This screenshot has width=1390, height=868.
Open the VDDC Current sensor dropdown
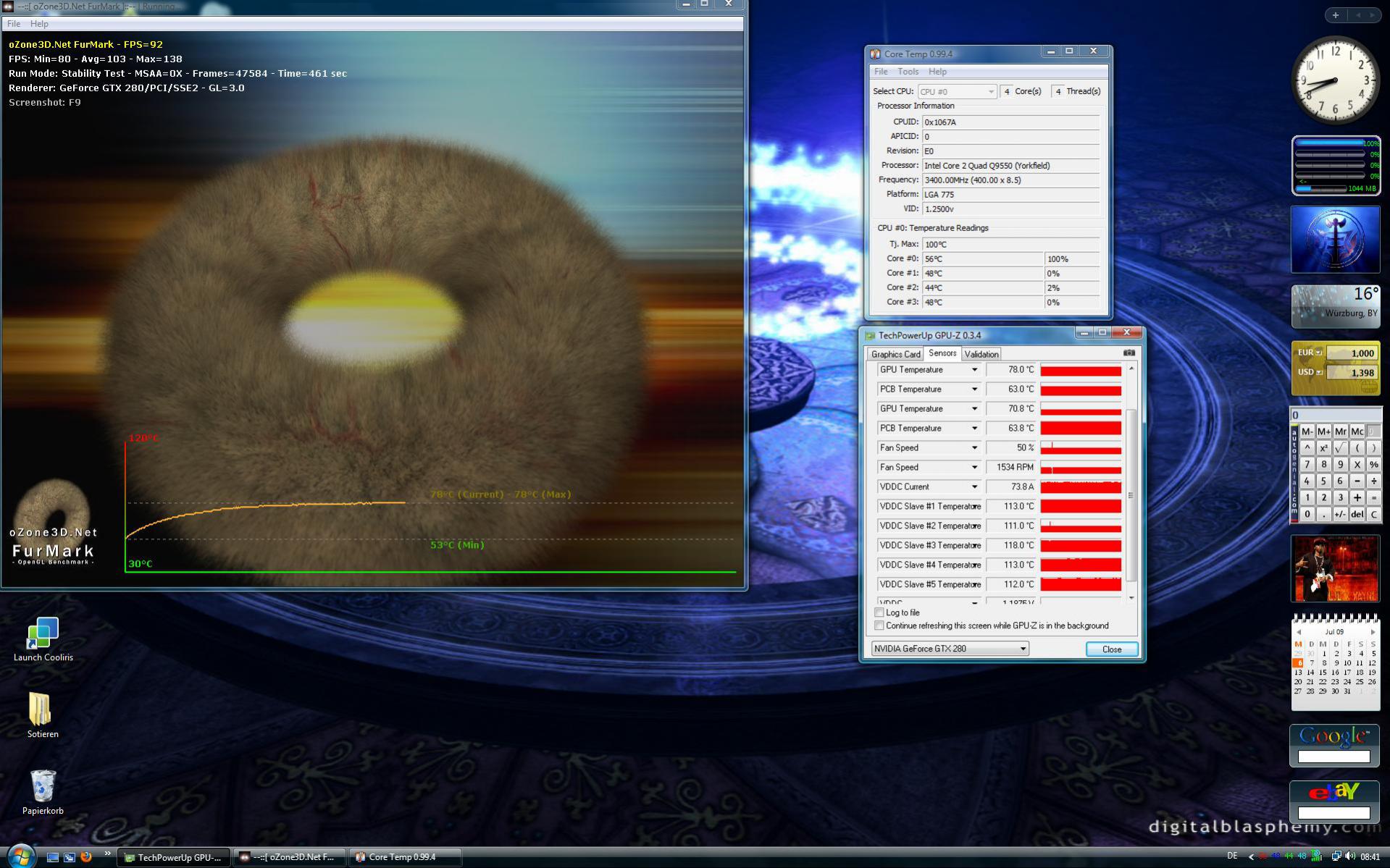[974, 487]
